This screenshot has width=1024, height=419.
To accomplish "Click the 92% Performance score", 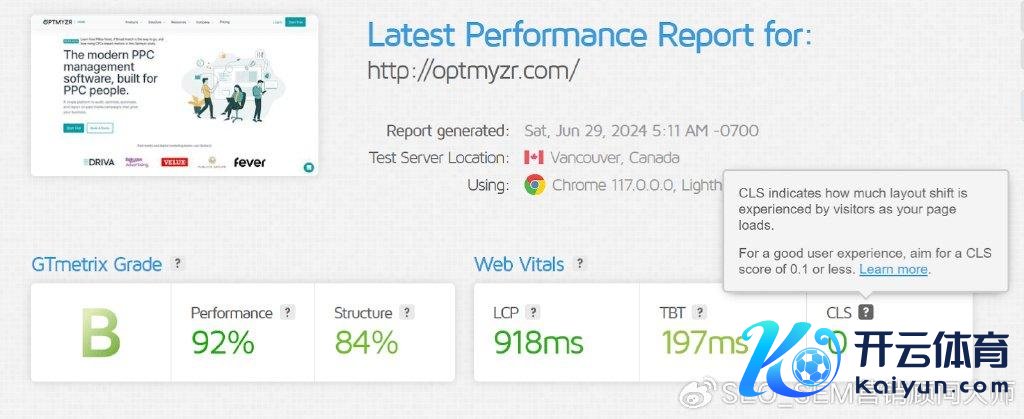I will [x=222, y=342].
